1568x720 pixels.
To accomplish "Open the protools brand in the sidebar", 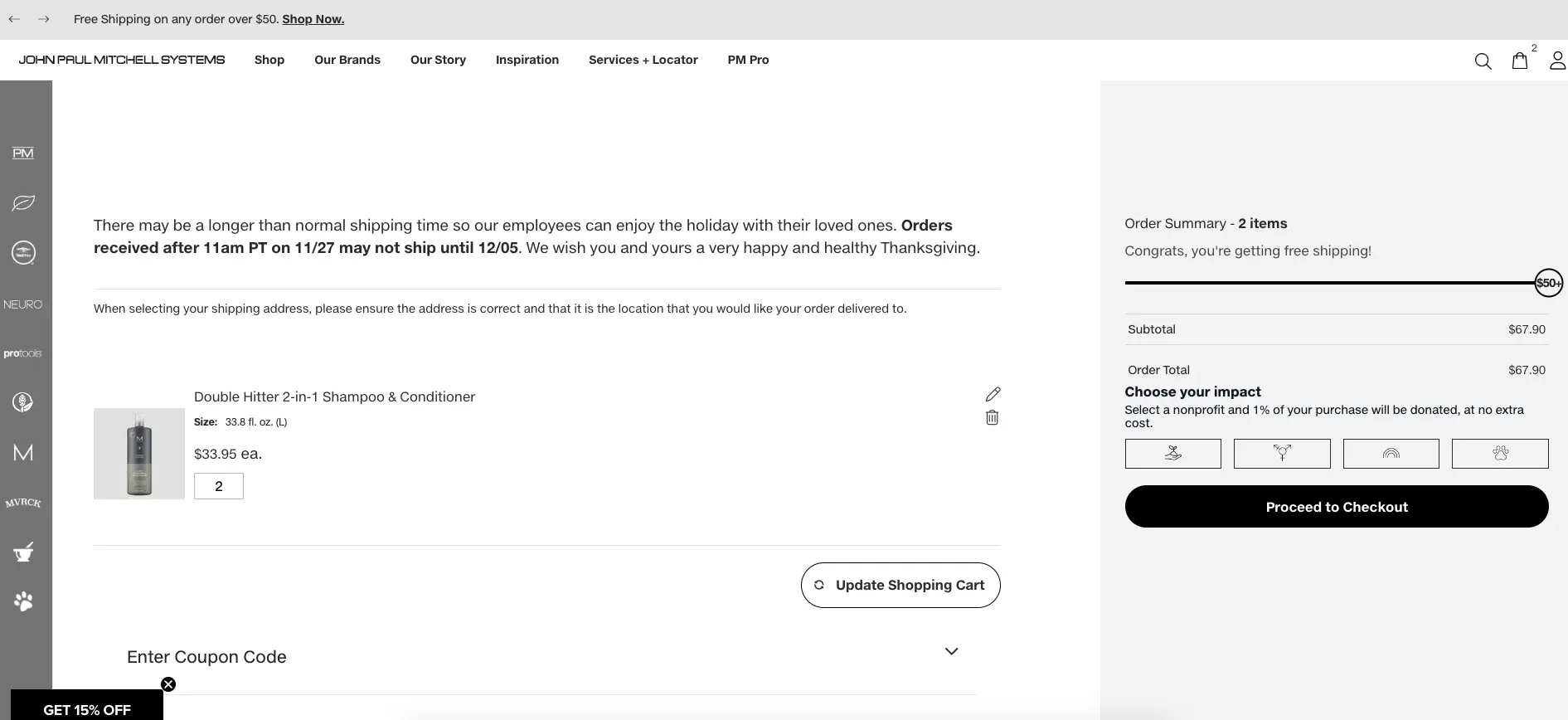I will click(x=22, y=353).
